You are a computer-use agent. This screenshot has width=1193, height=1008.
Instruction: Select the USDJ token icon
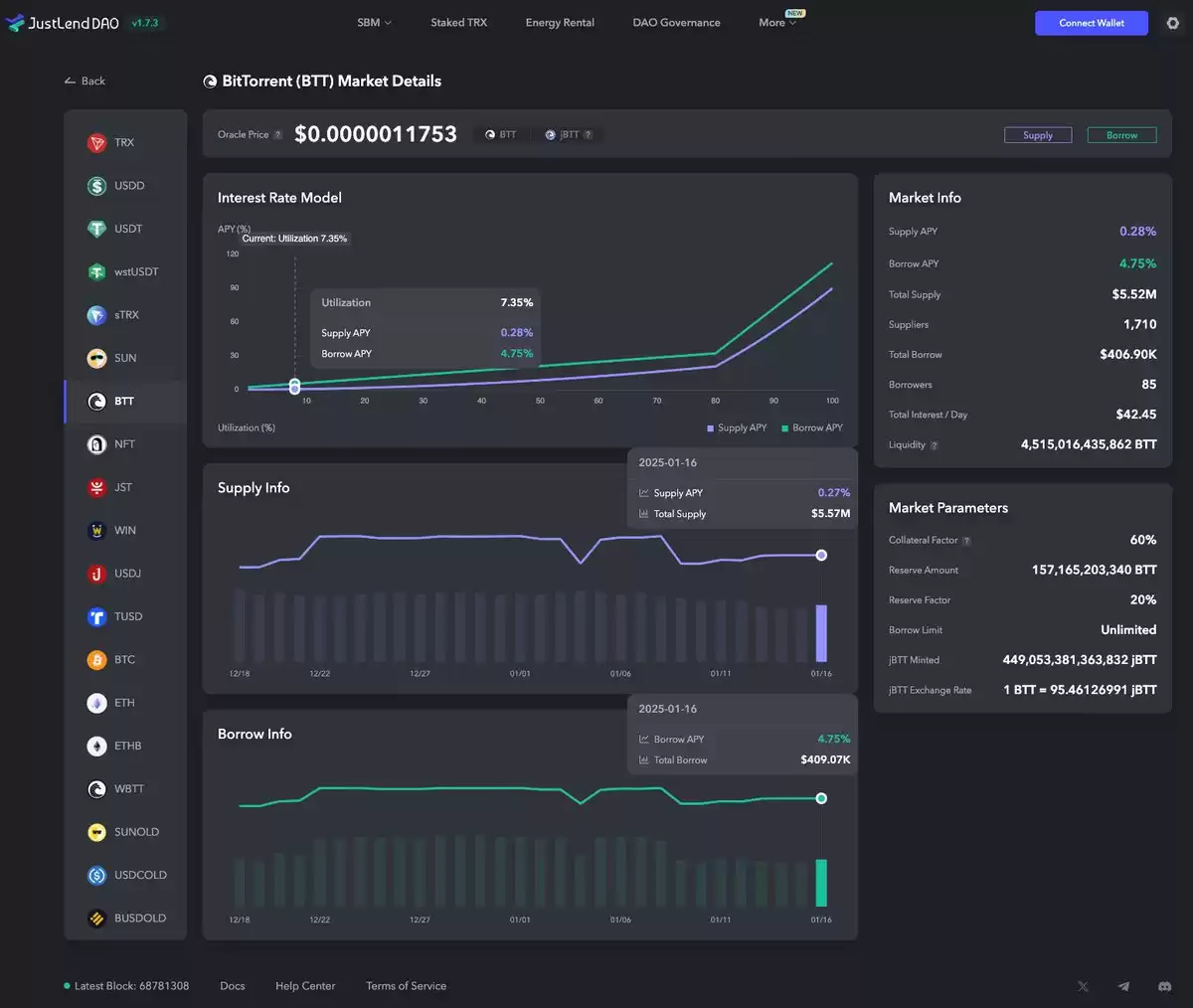96,574
